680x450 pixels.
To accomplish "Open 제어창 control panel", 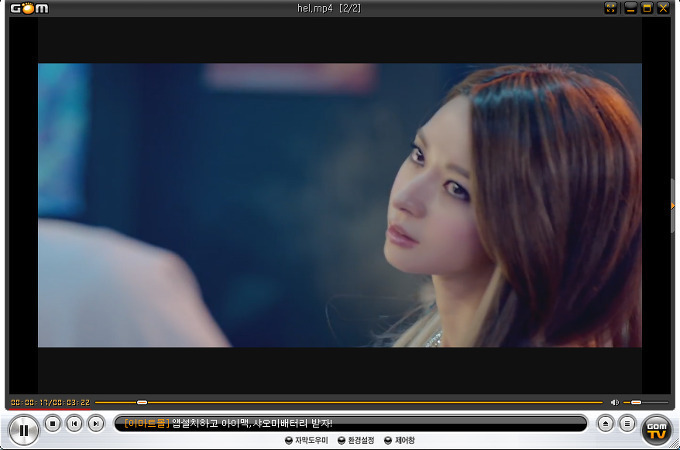I will pos(400,440).
